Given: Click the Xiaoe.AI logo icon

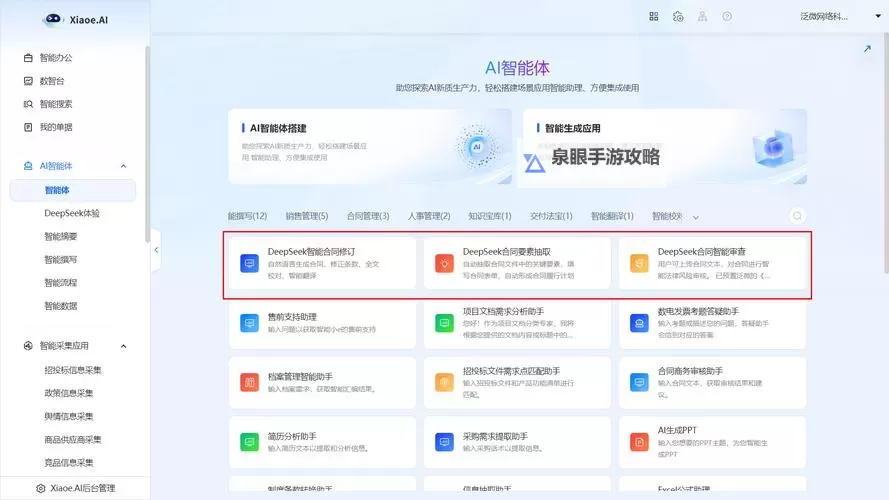Looking at the screenshot, I should [x=53, y=19].
